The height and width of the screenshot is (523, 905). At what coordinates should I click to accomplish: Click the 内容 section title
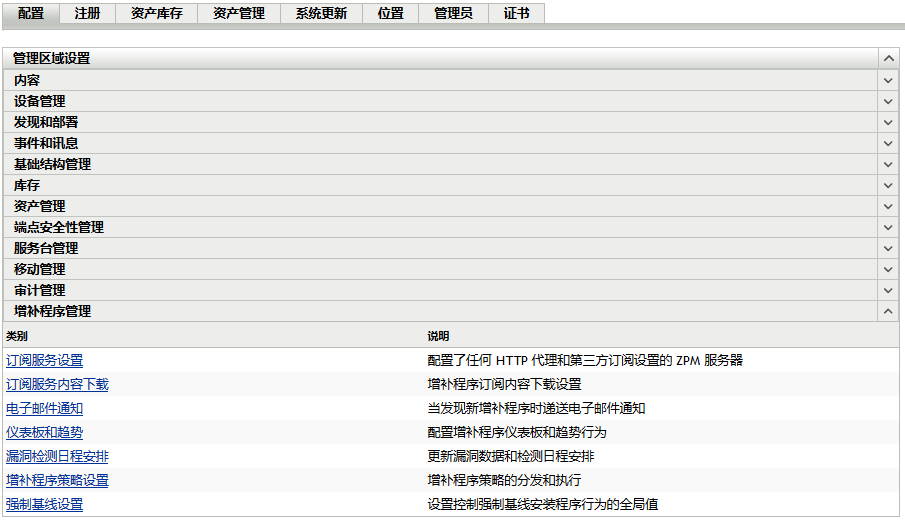[27, 80]
